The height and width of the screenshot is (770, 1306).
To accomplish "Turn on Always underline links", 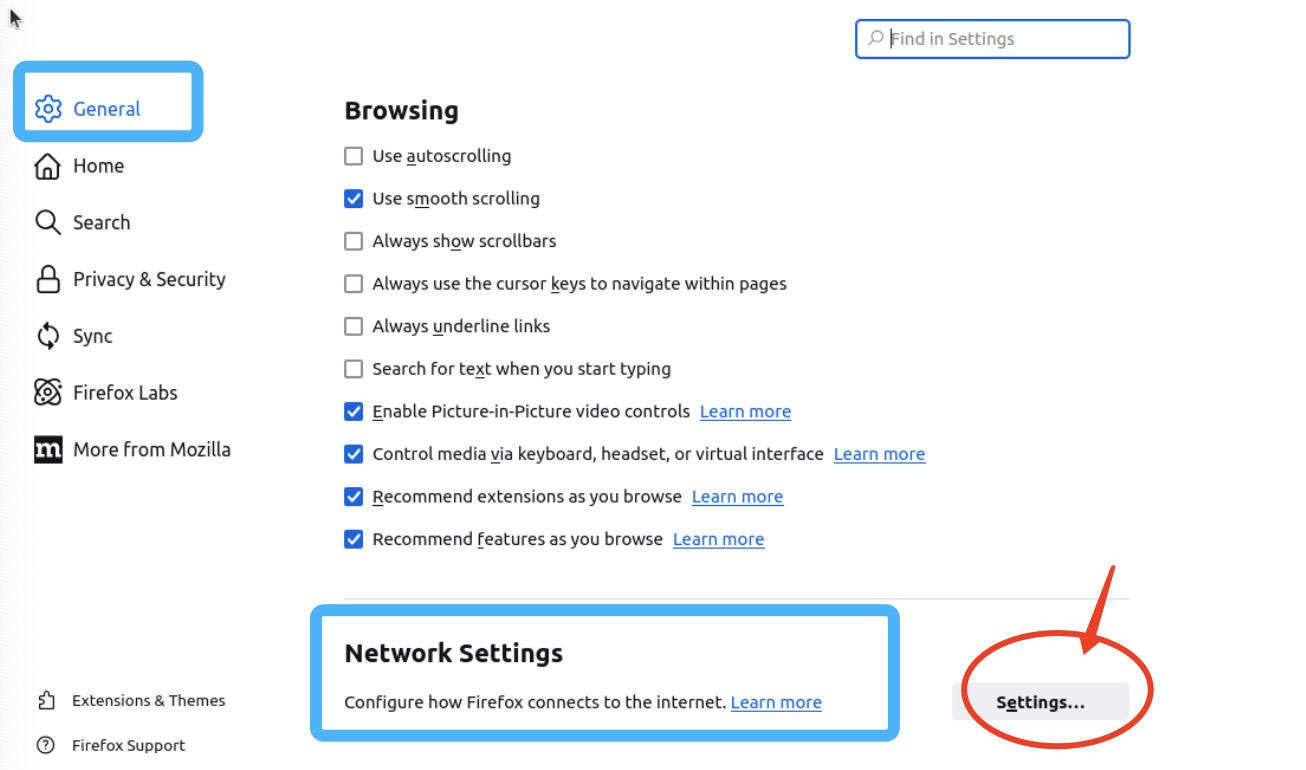I will pos(353,326).
